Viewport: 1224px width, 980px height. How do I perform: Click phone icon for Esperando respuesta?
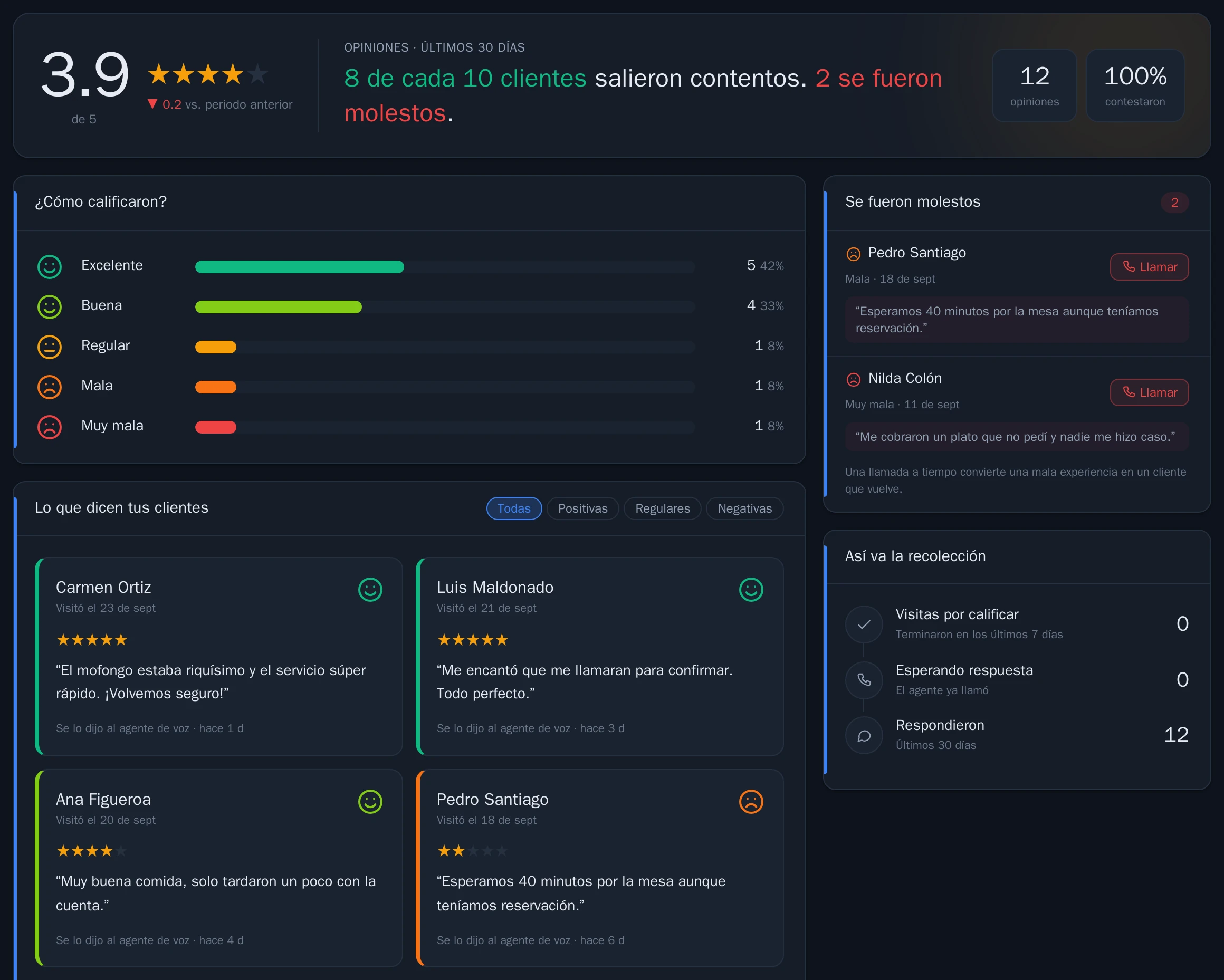coord(864,679)
